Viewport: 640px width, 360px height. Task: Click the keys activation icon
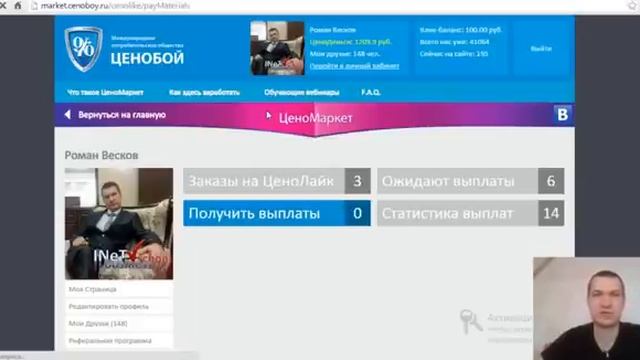click(x=470, y=322)
